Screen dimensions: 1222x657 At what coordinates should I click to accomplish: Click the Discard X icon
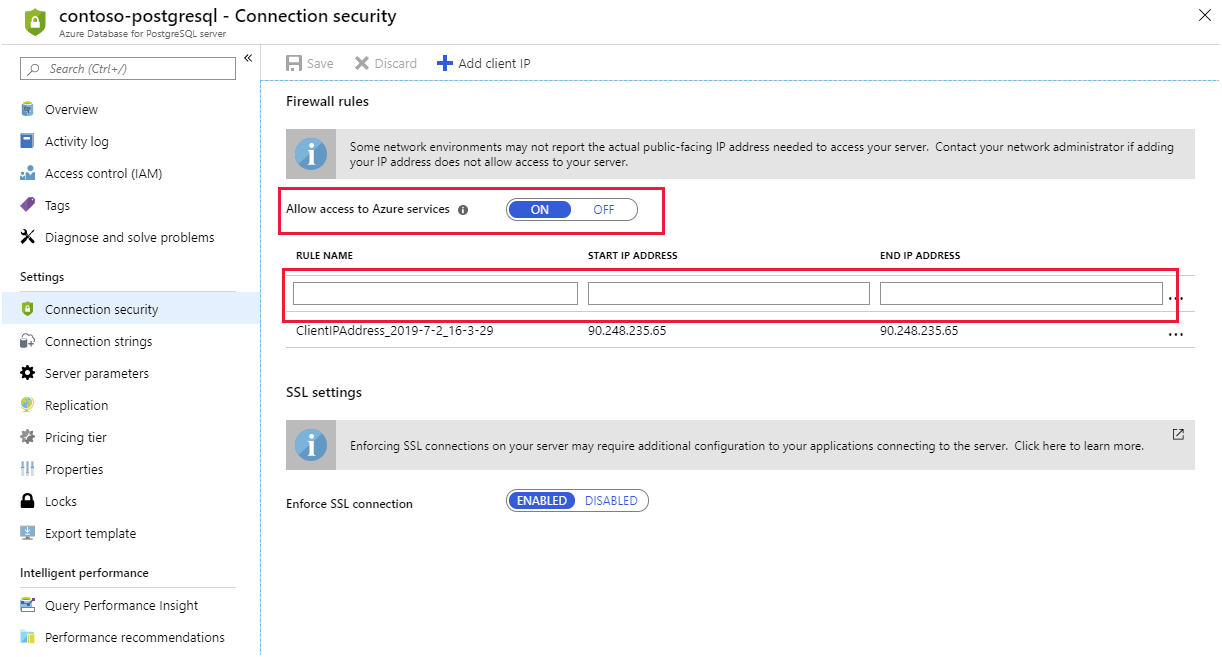click(362, 63)
